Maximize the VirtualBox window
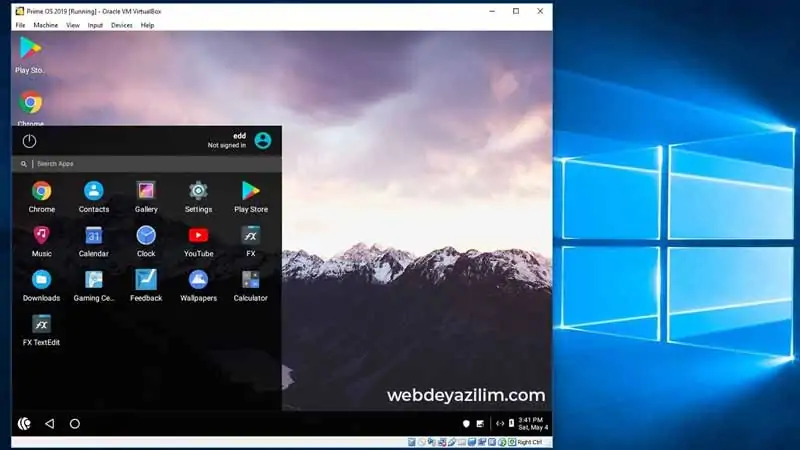Viewport: 800px width, 450px height. pyautogui.click(x=516, y=11)
